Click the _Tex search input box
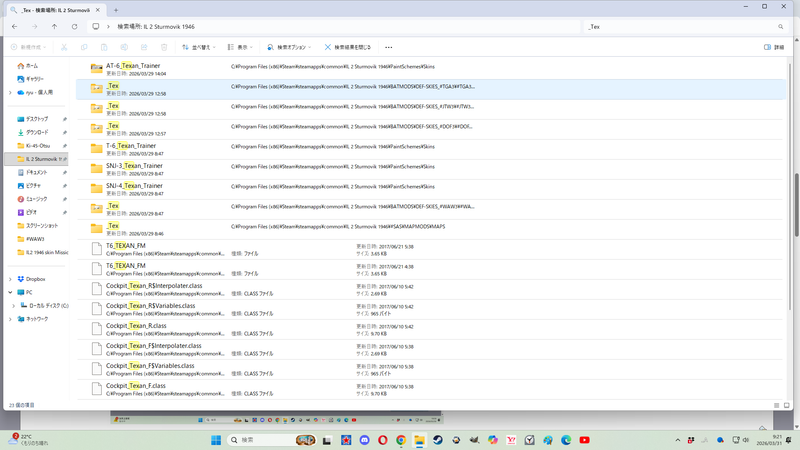800x450 pixels. coord(680,27)
